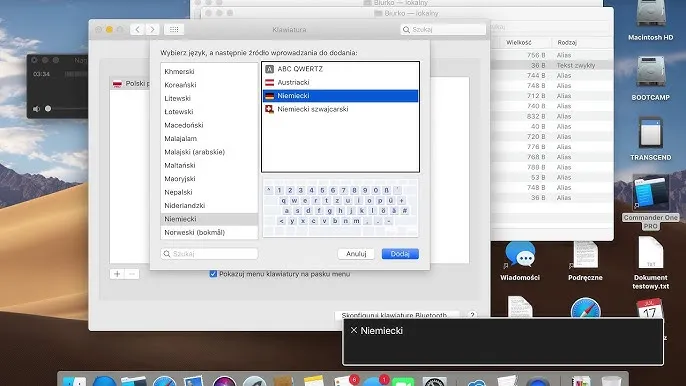Open the Macintosh HD drive icon
686x386 pixels.
pyautogui.click(x=651, y=14)
